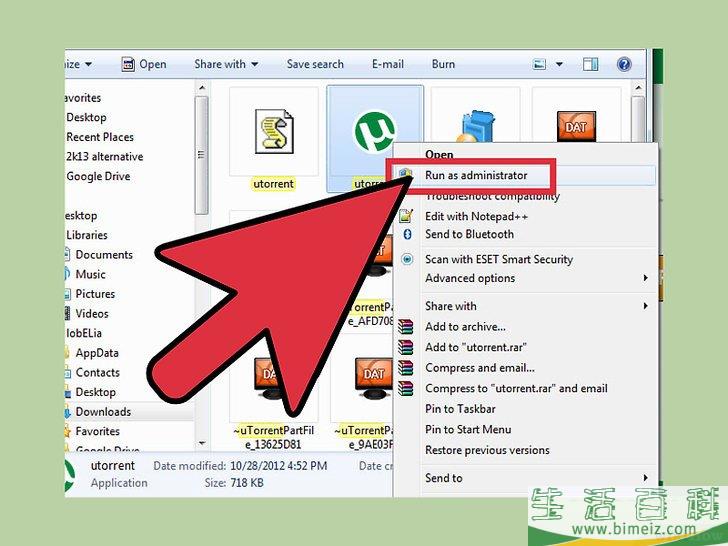Viewport: 728px width, 546px height.
Task: Choose Send to Bluetooth
Action: (469, 234)
